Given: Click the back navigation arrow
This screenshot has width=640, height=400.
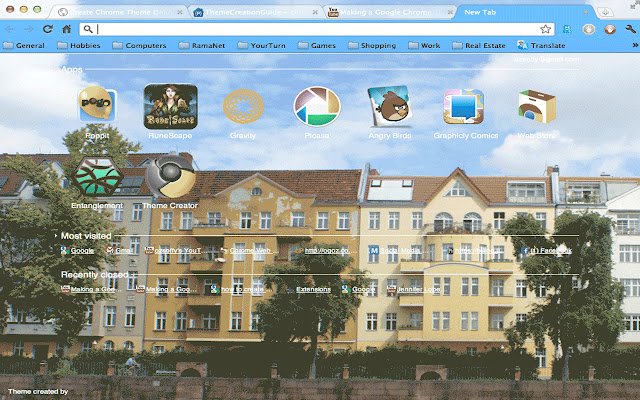Looking at the screenshot, I should [x=10, y=29].
